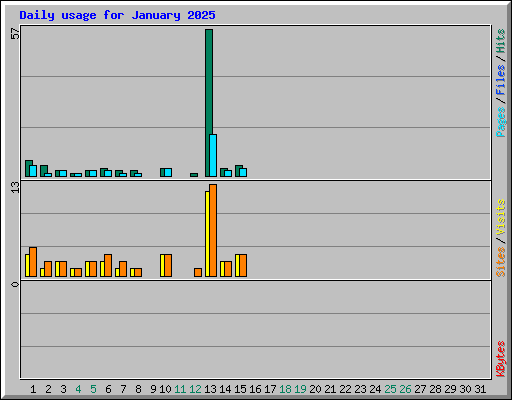This screenshot has height=400, width=512.
Task: Click the 13 axis value label
Action: click(15, 187)
